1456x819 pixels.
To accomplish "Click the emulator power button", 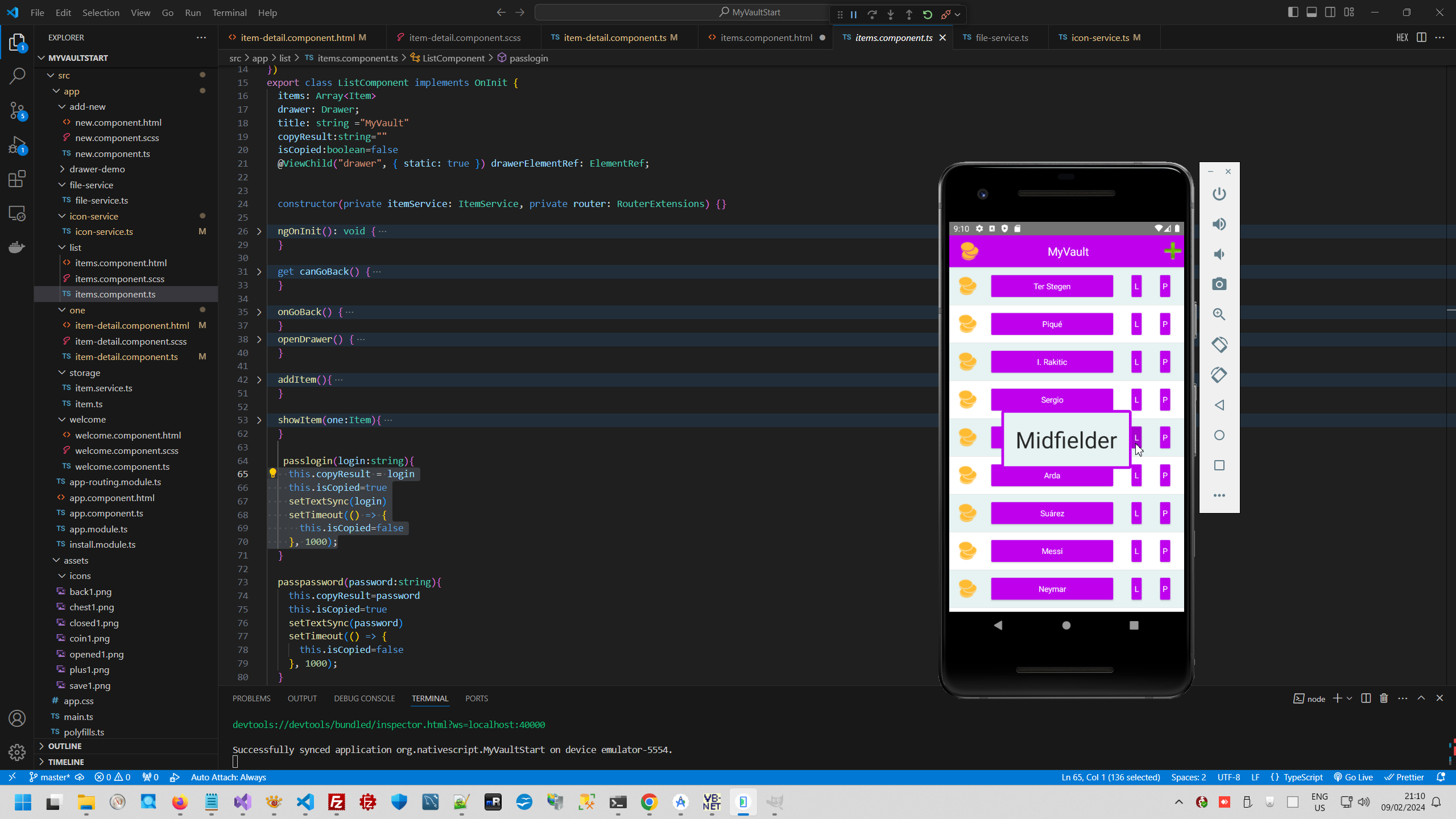I will 1219,193.
